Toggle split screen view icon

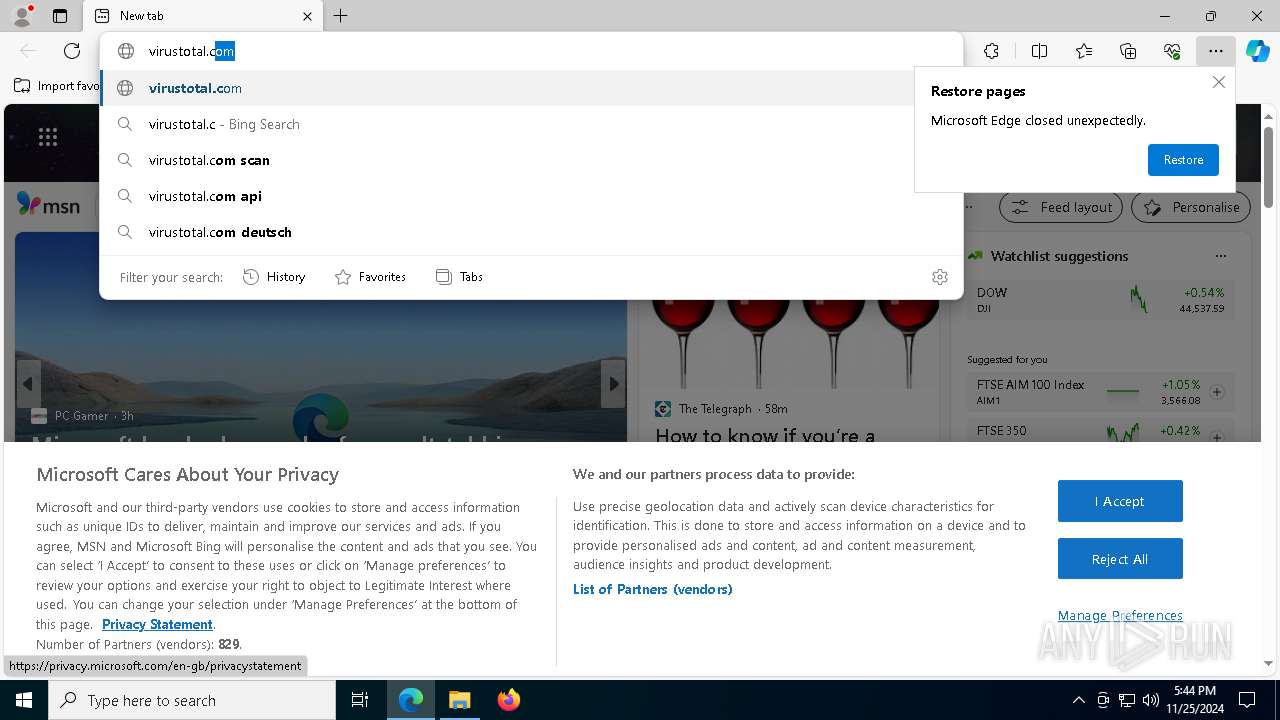coord(1039,51)
